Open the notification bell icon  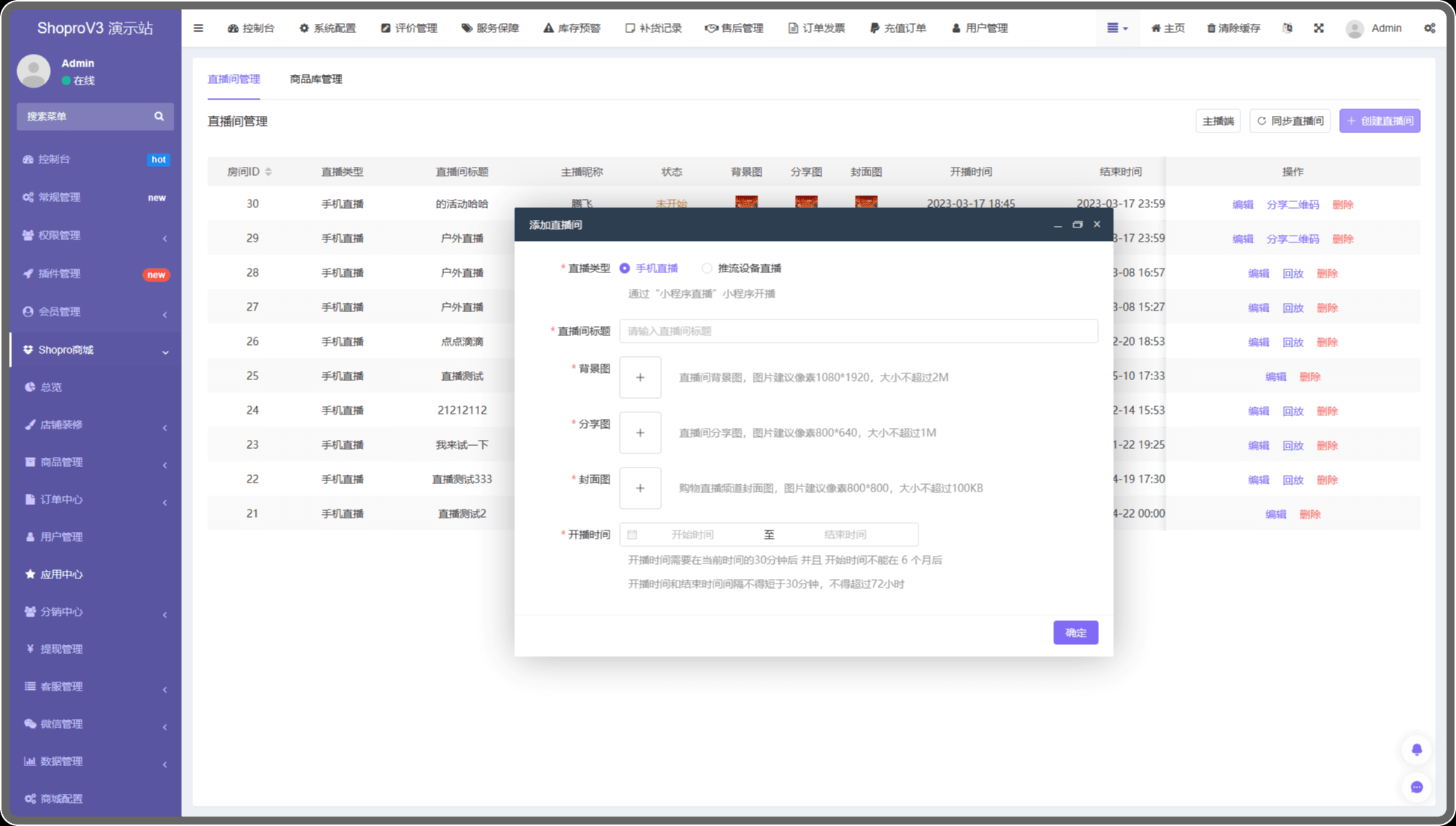pos(1416,750)
